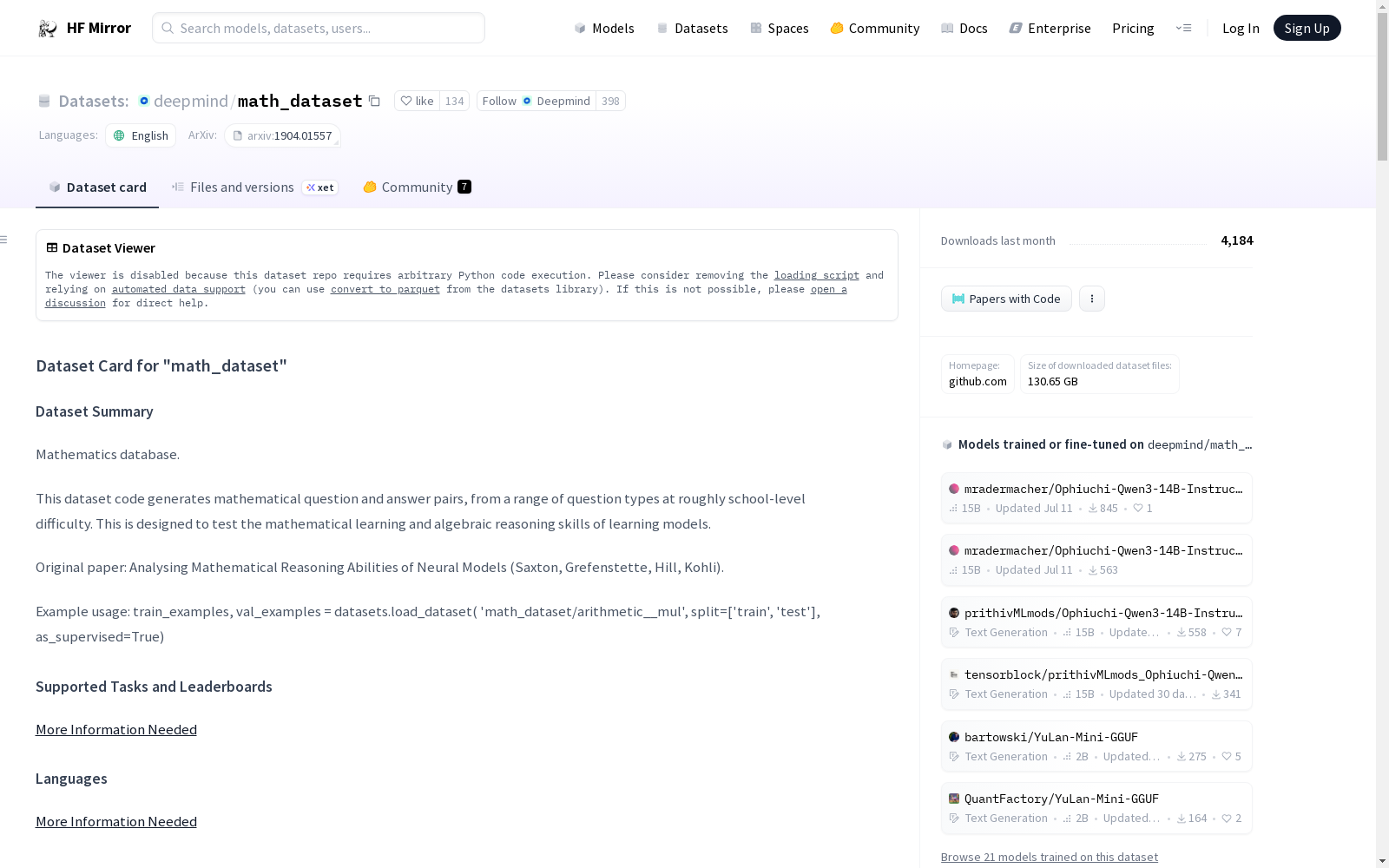Follow the Deepmind organization
Viewport: 1389px width, 868px height.
click(537, 101)
